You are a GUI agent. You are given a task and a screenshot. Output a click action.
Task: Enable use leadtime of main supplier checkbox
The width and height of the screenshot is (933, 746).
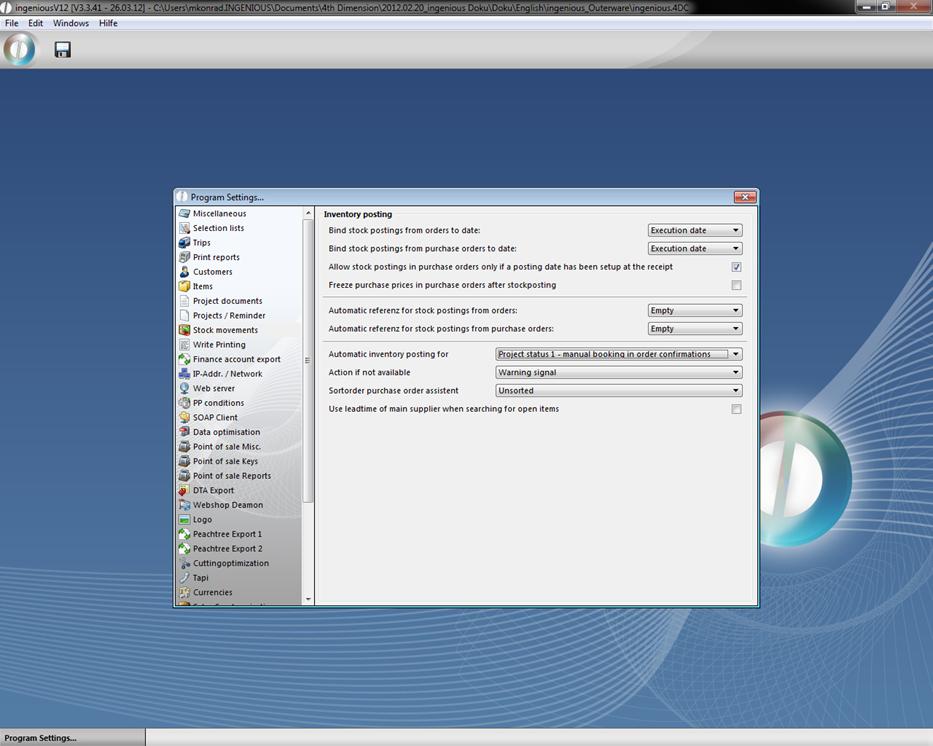pos(736,409)
